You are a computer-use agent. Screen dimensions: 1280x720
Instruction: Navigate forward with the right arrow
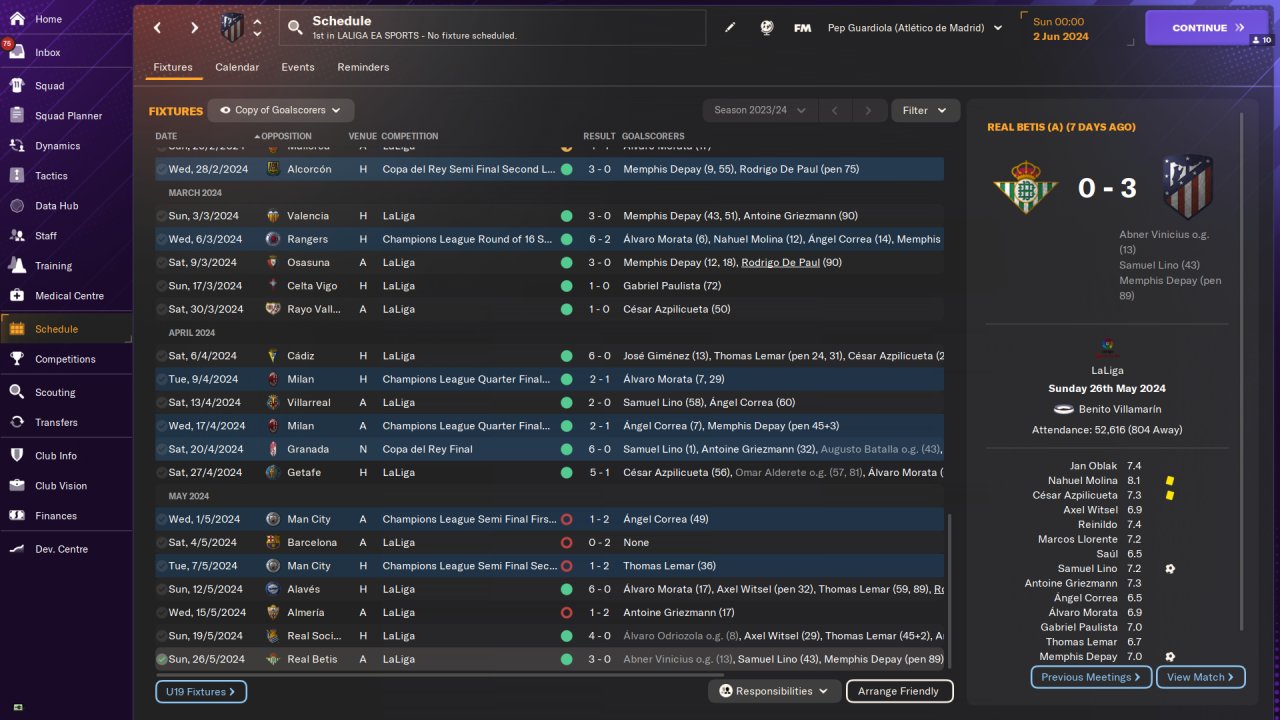194,28
